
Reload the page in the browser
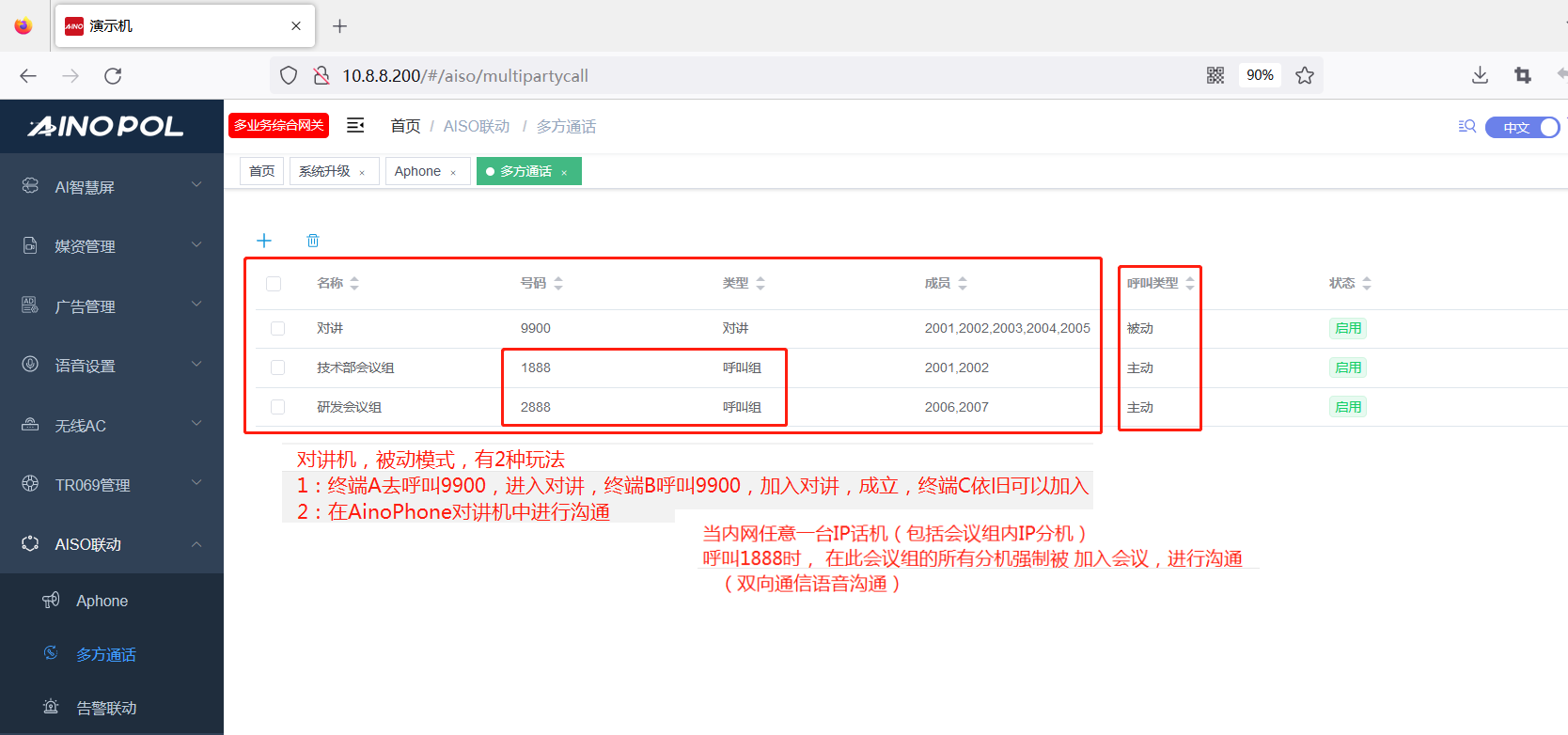pyautogui.click(x=113, y=76)
